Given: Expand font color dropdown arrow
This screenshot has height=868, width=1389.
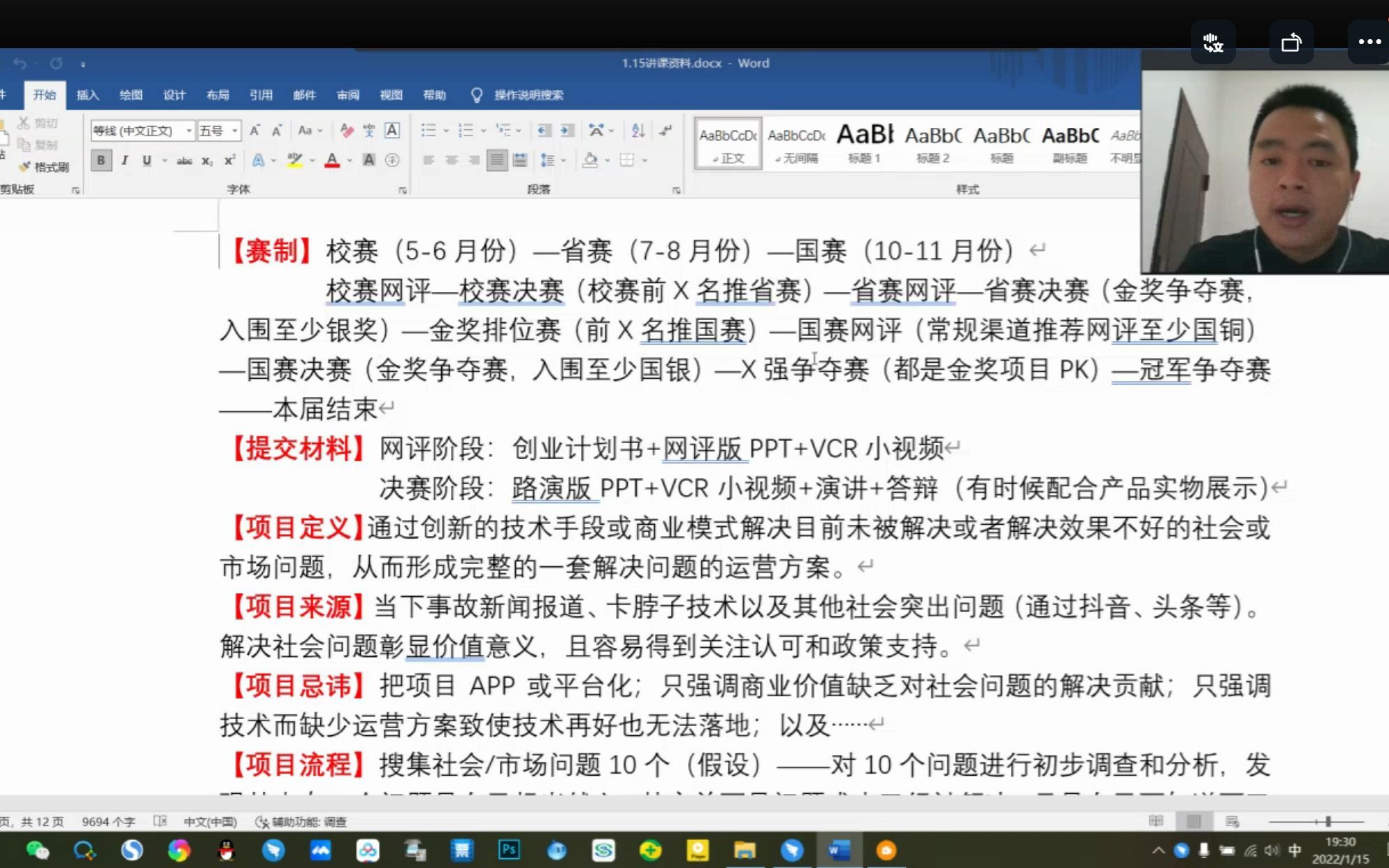Looking at the screenshot, I should click(x=350, y=161).
